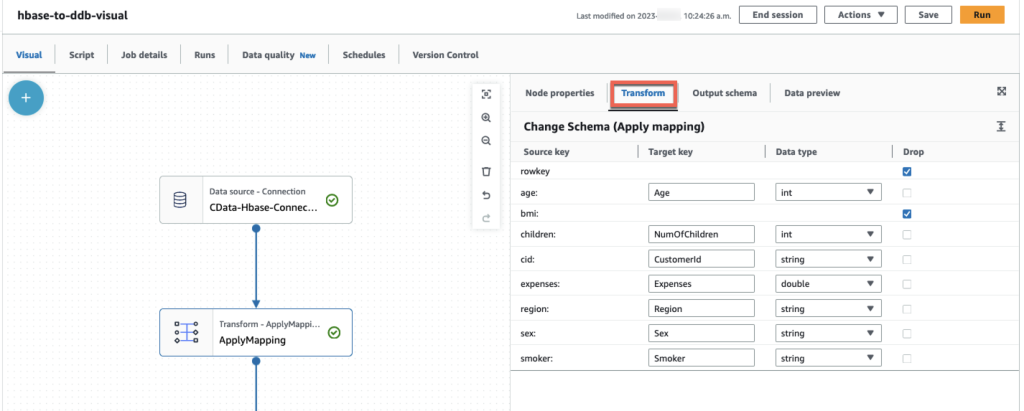Click the ApplyMapping transform node icon

[x=186, y=332]
